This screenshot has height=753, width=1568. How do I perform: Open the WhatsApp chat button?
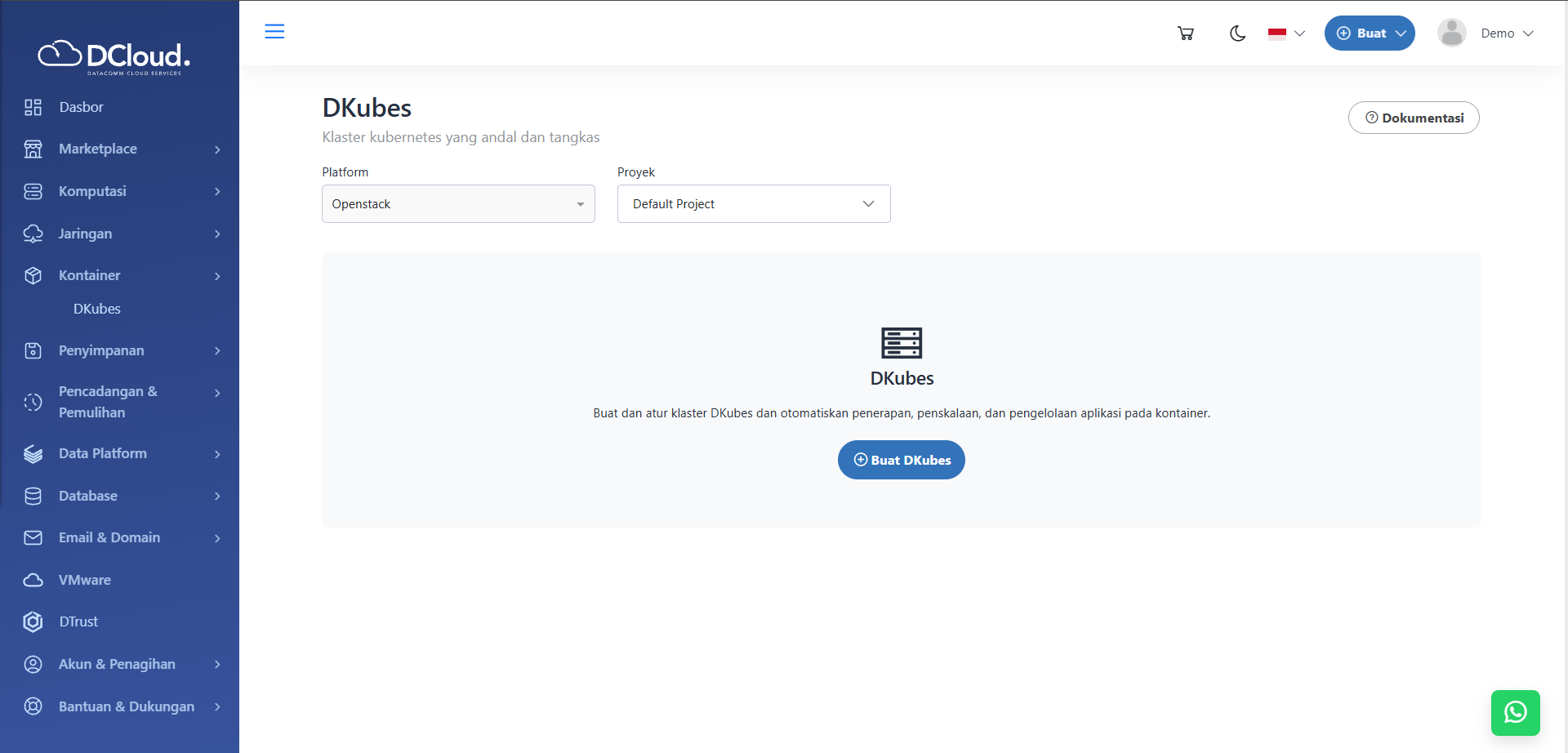tap(1515, 712)
